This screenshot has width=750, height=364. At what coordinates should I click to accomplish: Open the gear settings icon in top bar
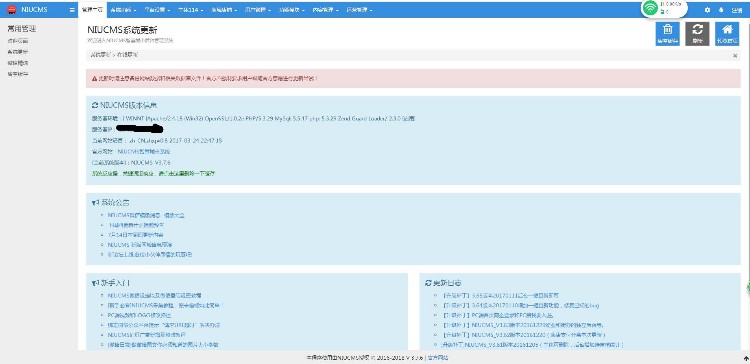(x=707, y=10)
